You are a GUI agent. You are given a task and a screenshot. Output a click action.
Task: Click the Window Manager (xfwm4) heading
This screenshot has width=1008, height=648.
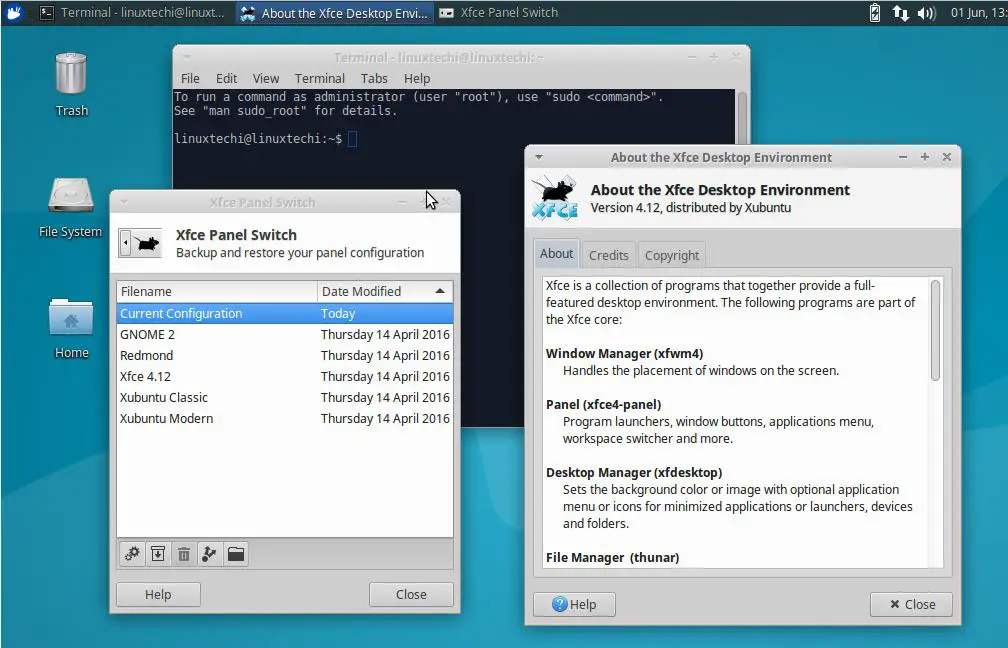tap(624, 354)
